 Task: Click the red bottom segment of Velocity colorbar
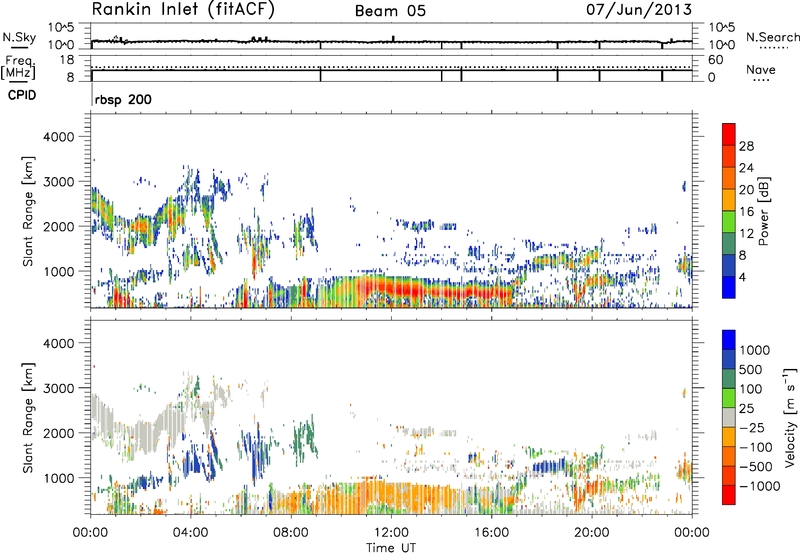pos(729,495)
